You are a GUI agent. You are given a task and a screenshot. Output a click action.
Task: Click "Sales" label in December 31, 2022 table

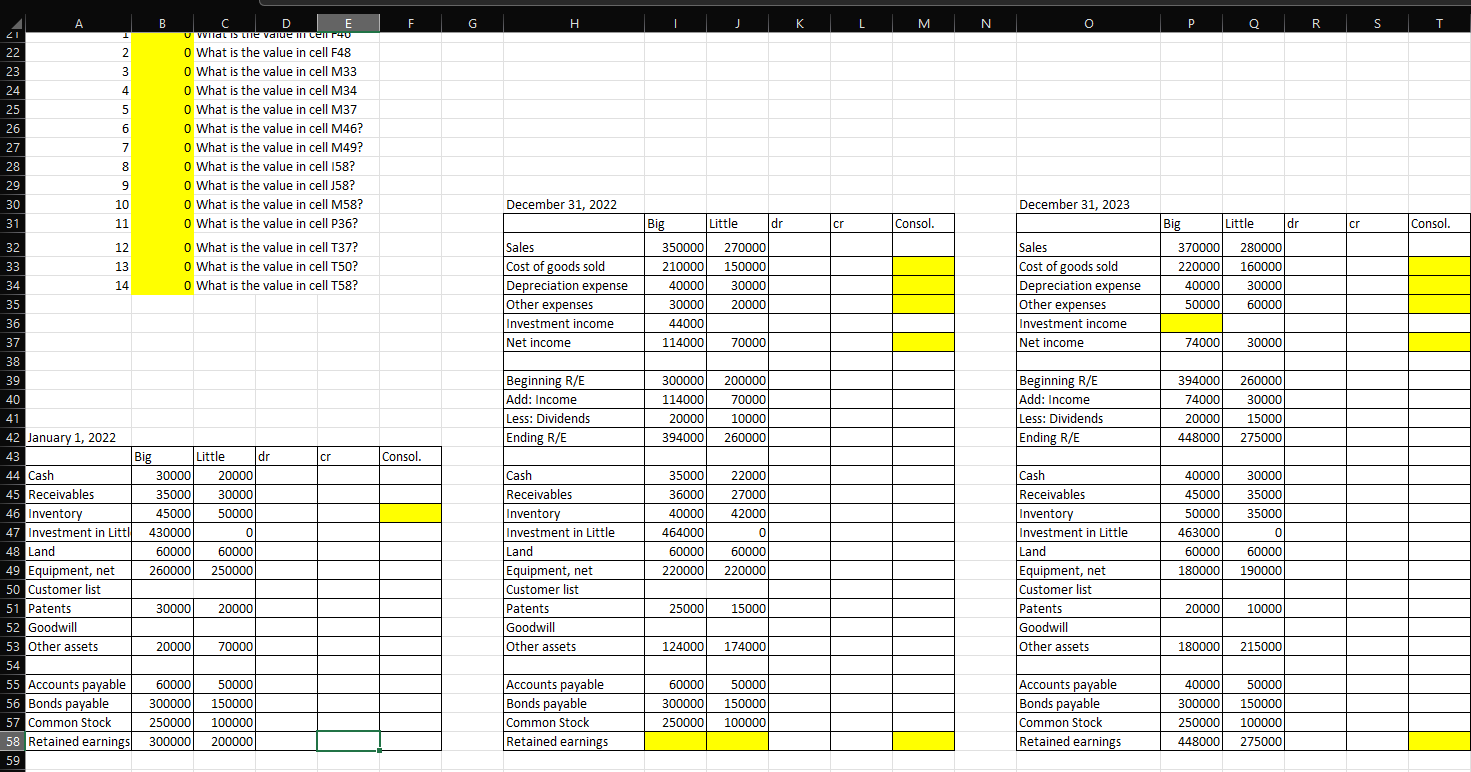[521, 247]
